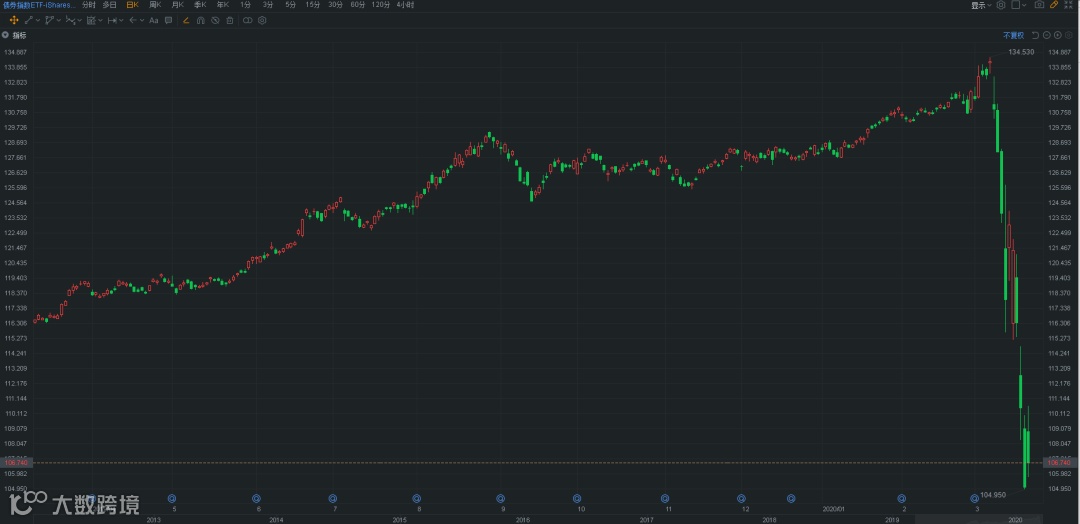Expand the wave tool dropdown arrow
This screenshot has height=524, width=1080.
(79, 20)
